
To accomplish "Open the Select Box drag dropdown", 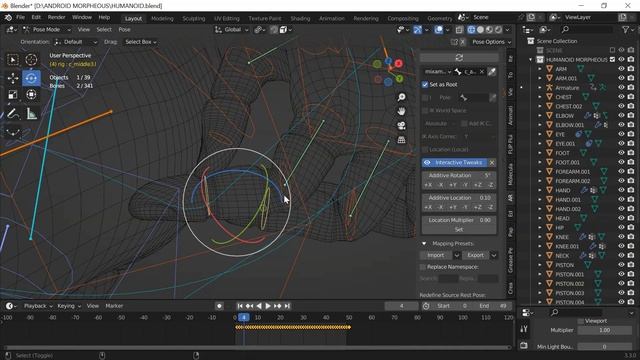I will (x=140, y=42).
